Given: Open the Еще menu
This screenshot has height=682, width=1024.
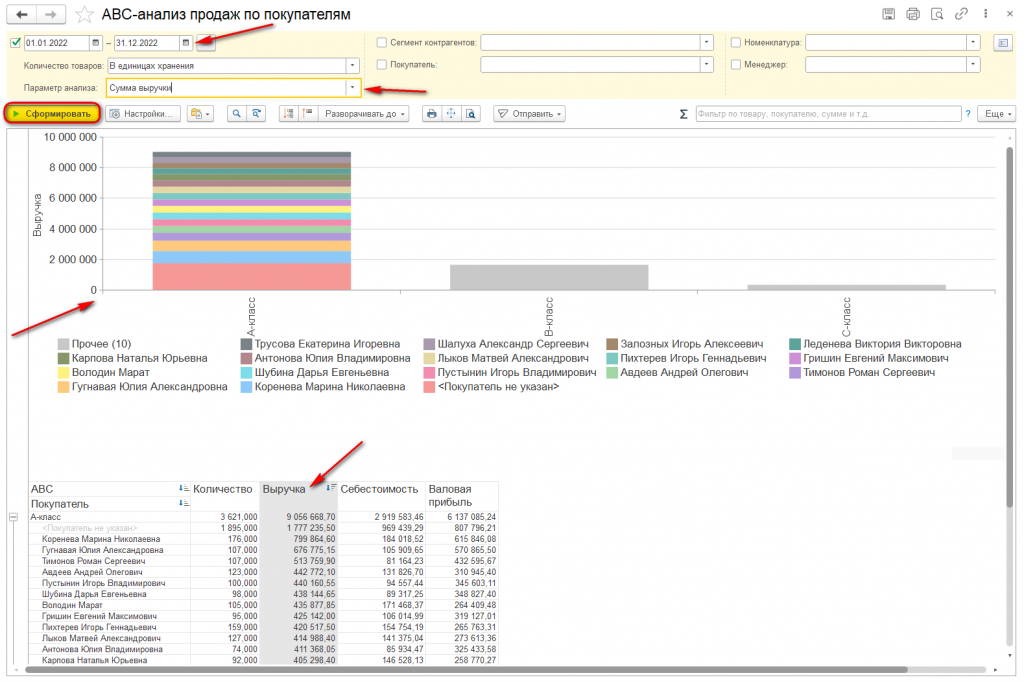Looking at the screenshot, I should click(x=997, y=114).
